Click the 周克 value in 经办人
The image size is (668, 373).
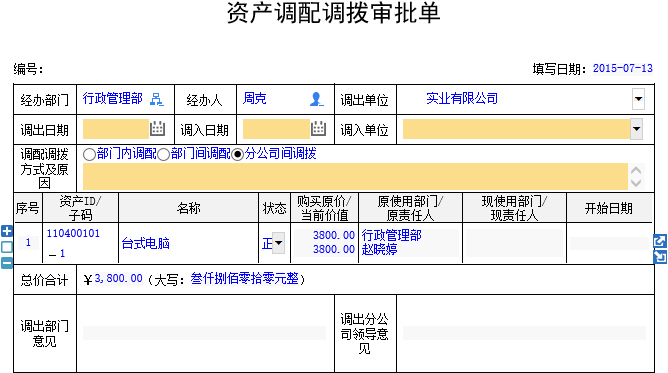click(255, 98)
